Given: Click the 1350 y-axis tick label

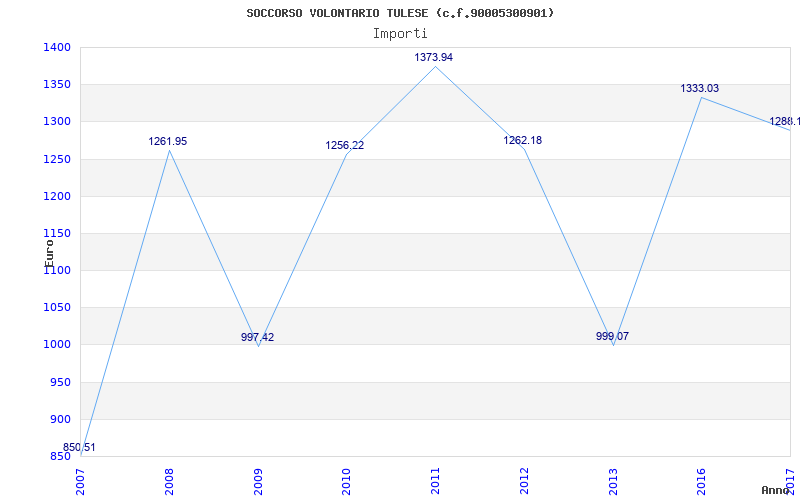Looking at the screenshot, I should [x=57, y=85].
